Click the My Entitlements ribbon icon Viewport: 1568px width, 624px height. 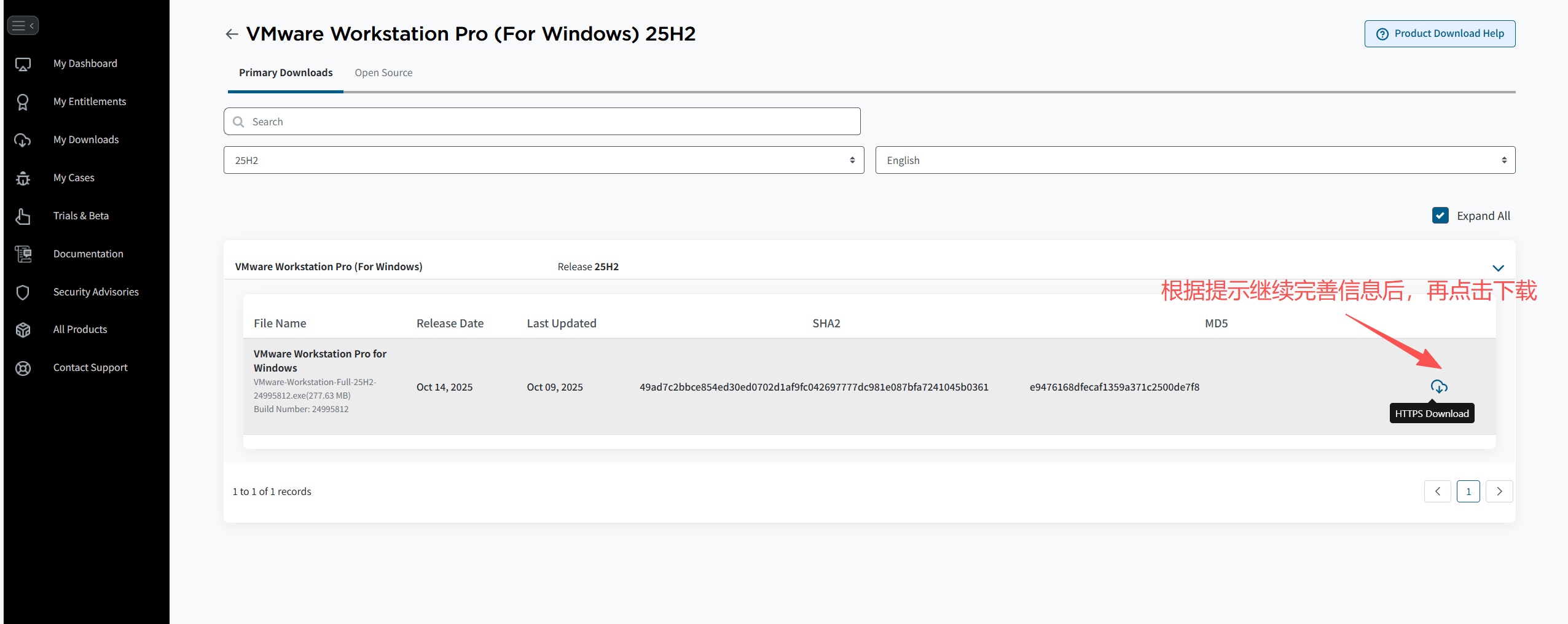pyautogui.click(x=23, y=102)
